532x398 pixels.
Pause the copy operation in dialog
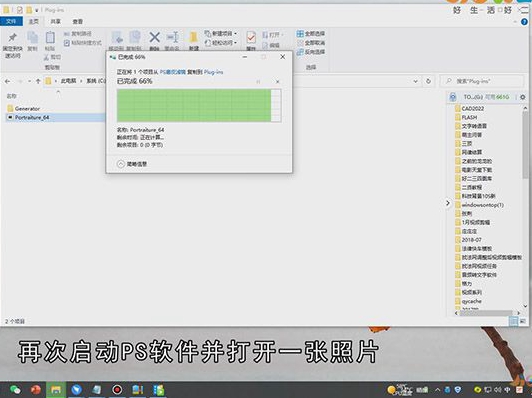click(258, 82)
